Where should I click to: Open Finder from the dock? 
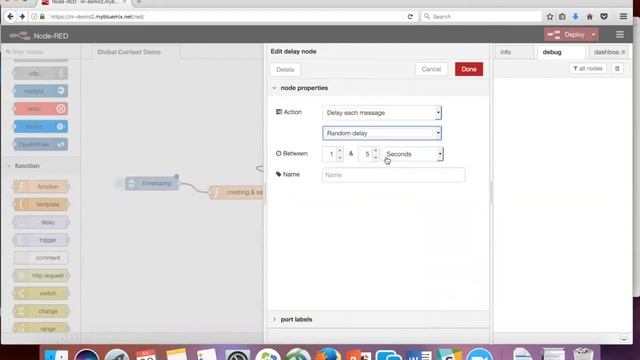[x=56, y=354]
